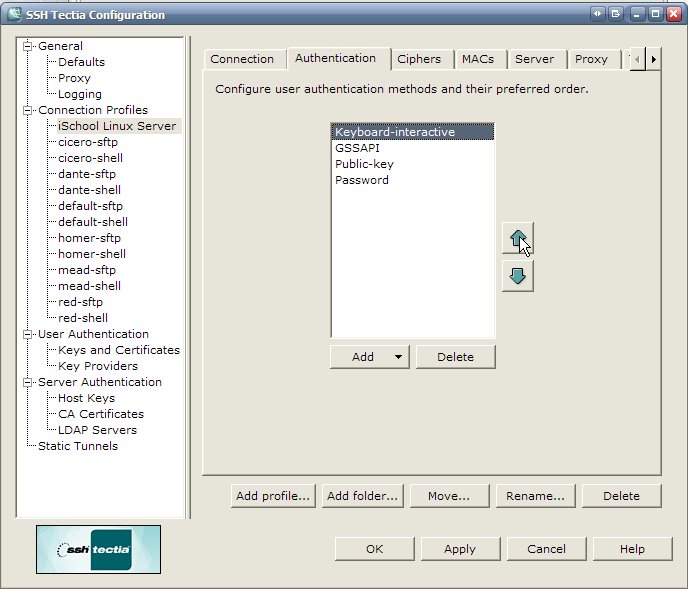The width and height of the screenshot is (688, 589).
Task: Select the homer-shell profile
Action: 92,255
